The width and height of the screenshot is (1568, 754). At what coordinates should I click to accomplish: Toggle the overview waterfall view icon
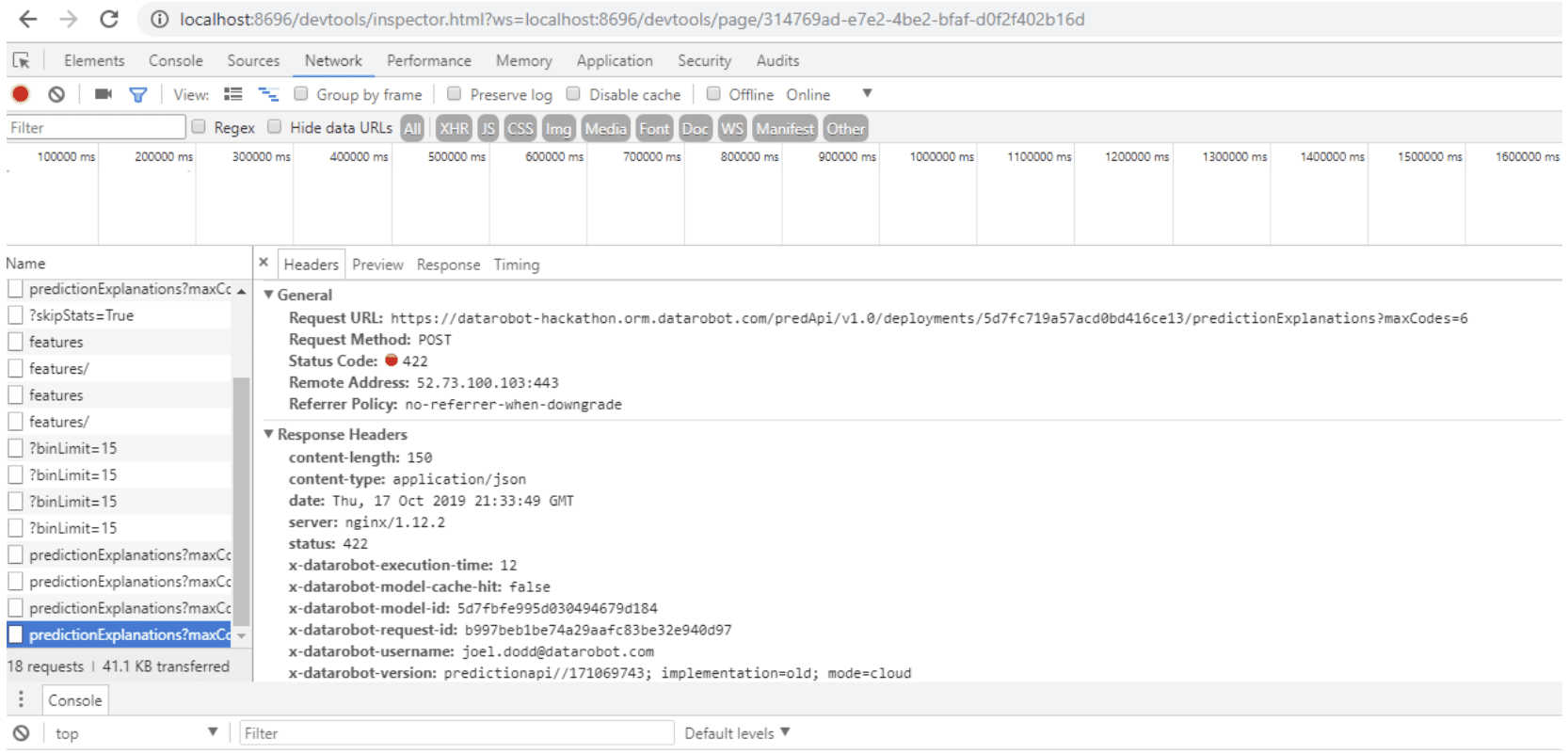268,94
